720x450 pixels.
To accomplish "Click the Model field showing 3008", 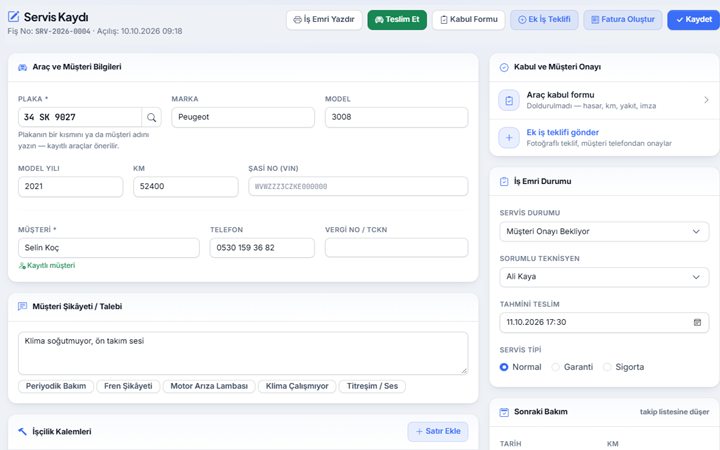I will [397, 118].
